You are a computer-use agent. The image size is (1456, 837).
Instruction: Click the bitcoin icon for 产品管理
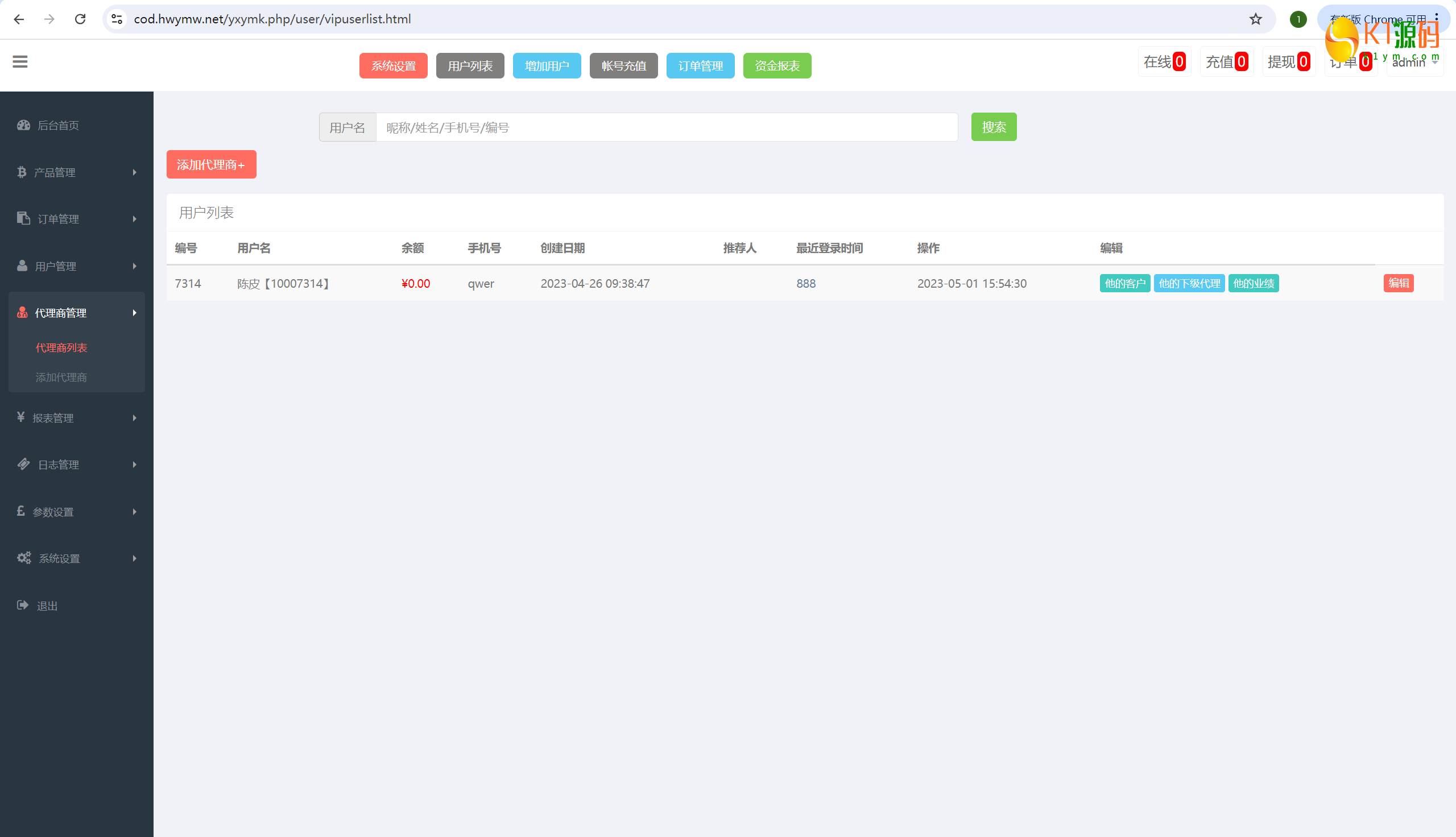click(x=22, y=172)
